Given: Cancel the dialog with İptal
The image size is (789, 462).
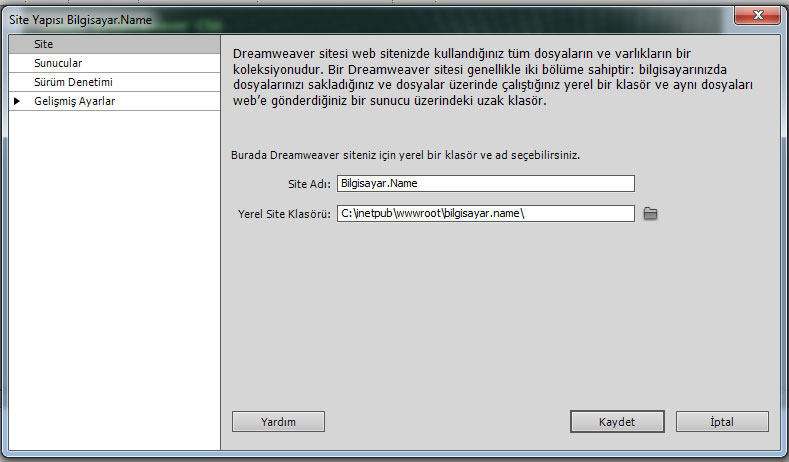Looking at the screenshot, I should [722, 422].
